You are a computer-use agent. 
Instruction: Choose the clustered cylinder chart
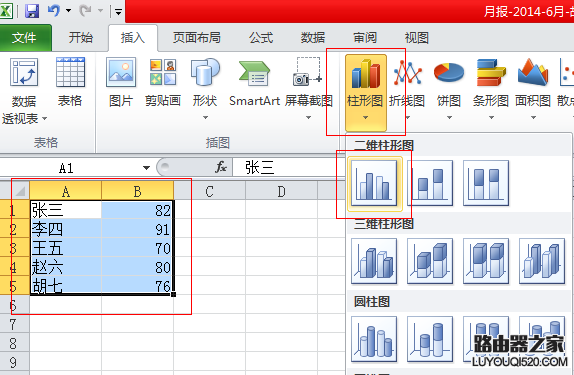tap(374, 339)
